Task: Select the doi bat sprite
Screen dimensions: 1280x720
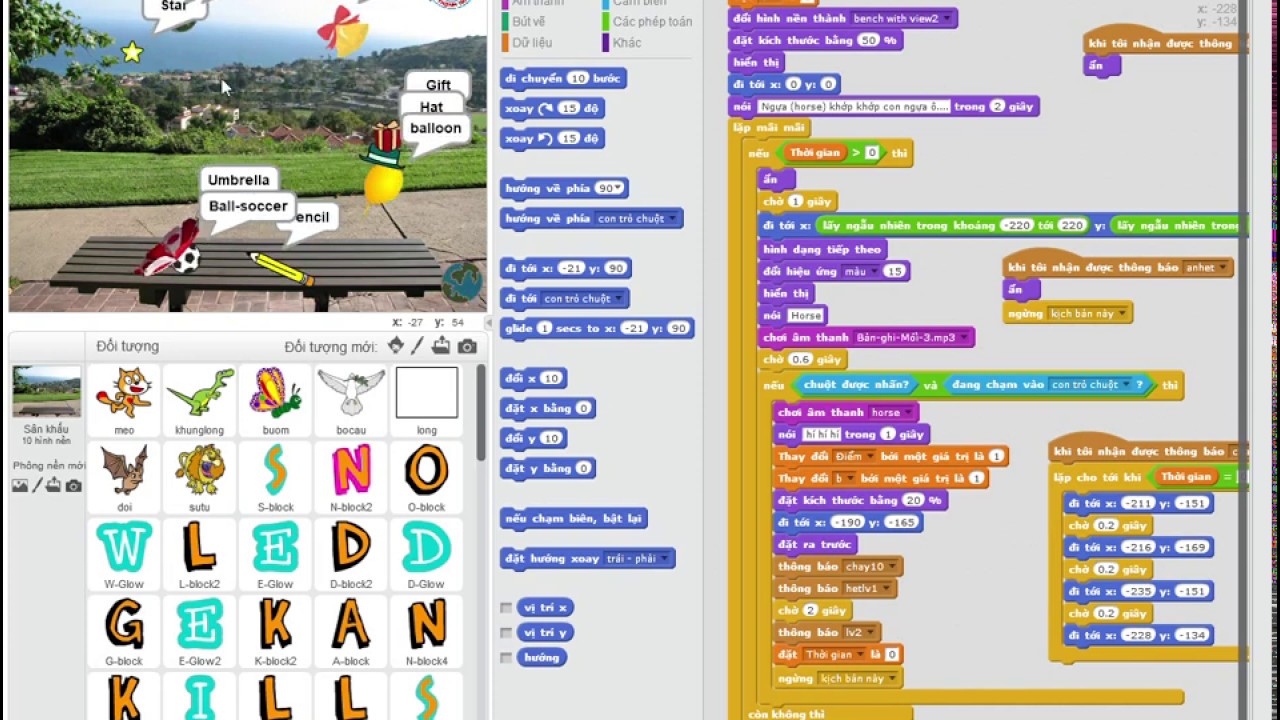Action: 124,477
